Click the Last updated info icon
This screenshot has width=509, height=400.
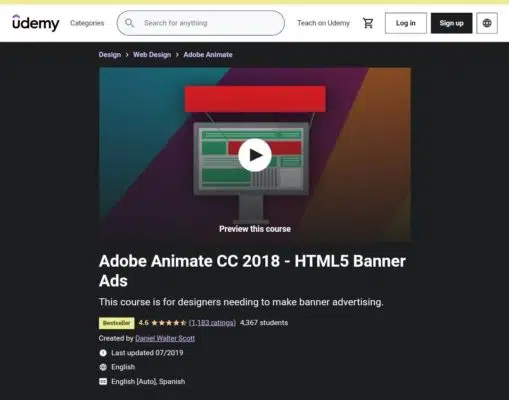[x=103, y=353]
